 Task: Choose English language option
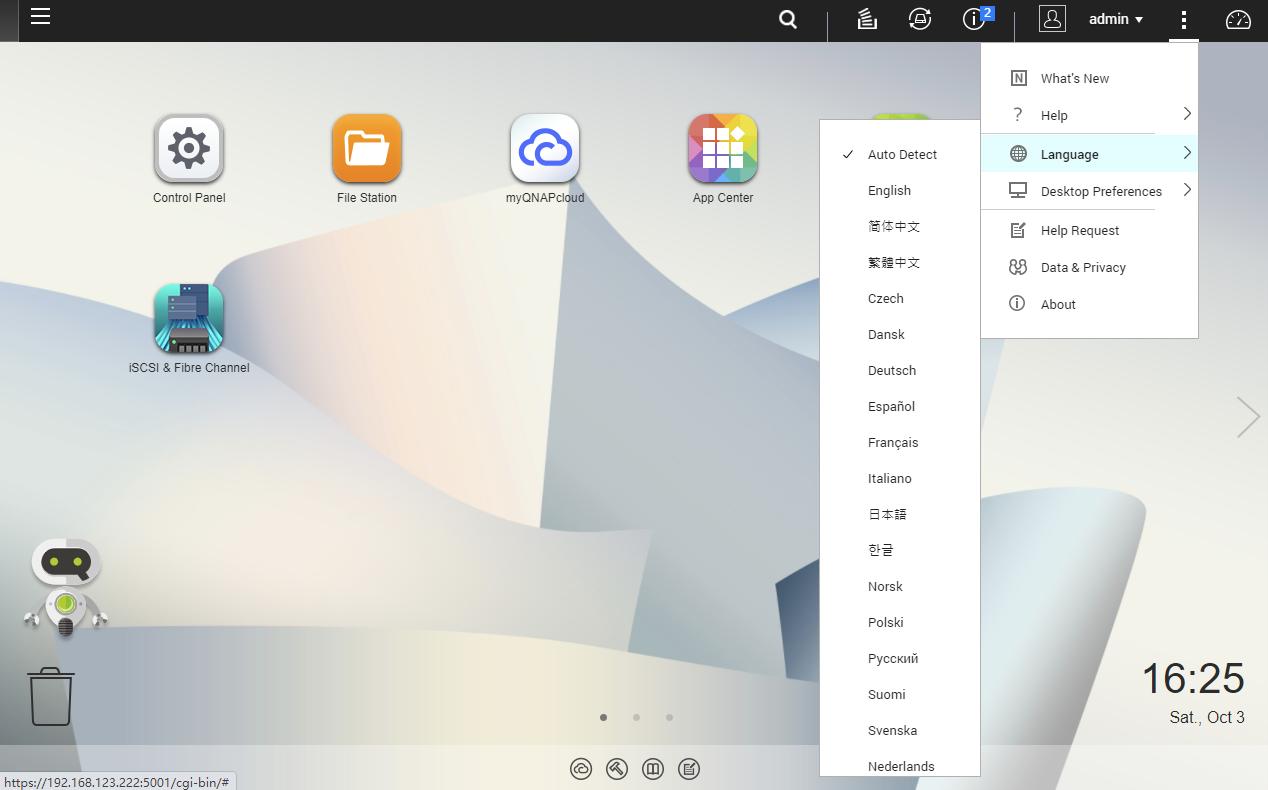click(x=900, y=190)
